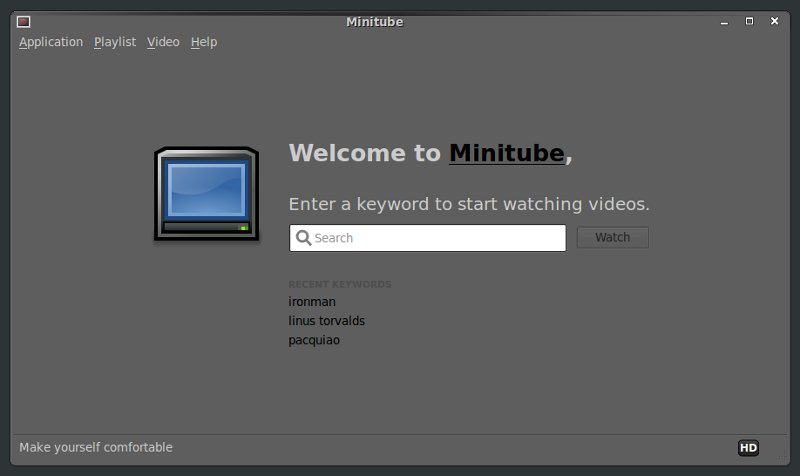Follow the Minitube link in the heading

(x=506, y=153)
